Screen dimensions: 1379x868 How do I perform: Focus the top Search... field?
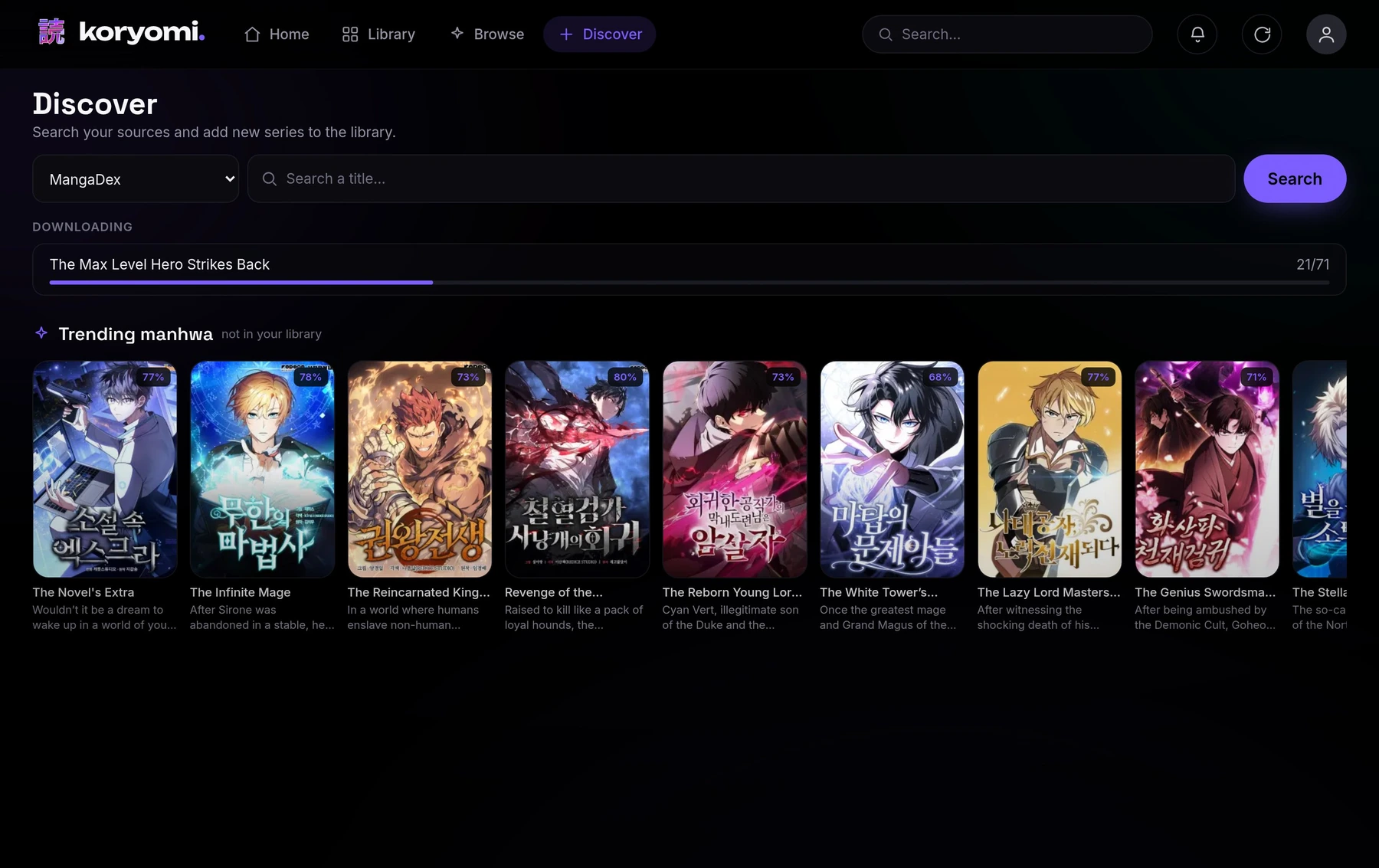(1007, 34)
